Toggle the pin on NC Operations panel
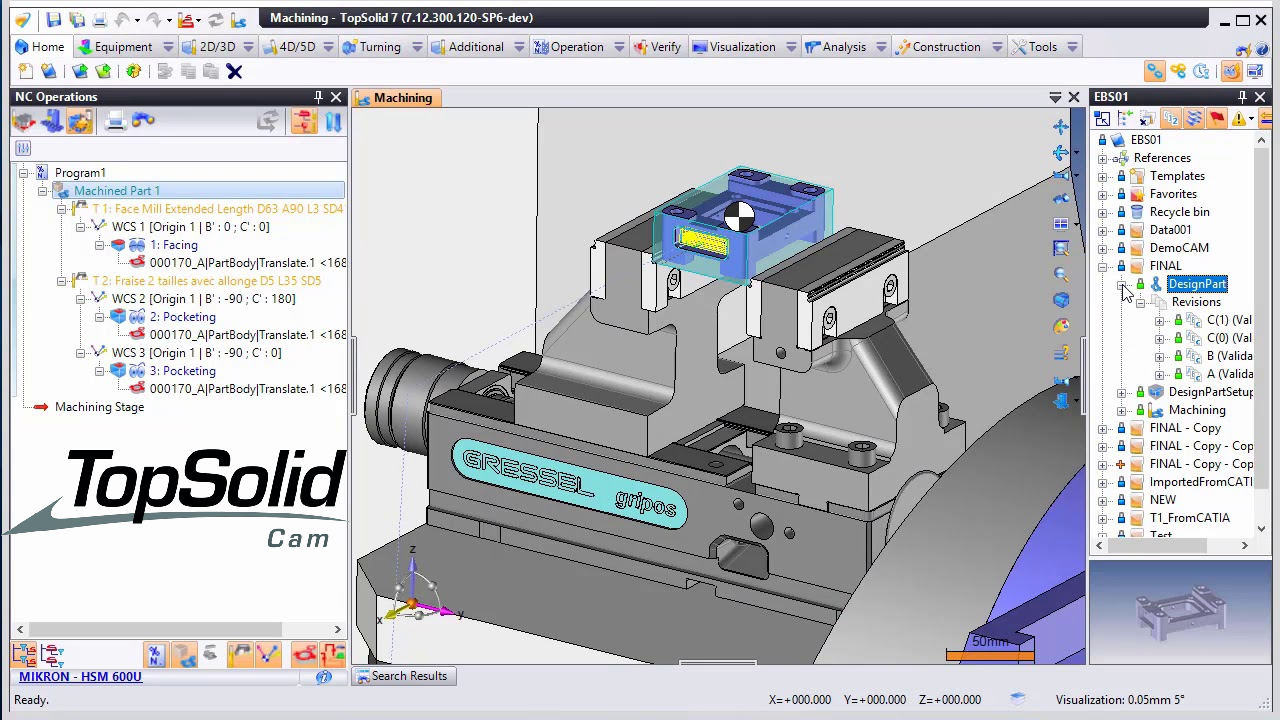The image size is (1280, 720). tap(318, 97)
